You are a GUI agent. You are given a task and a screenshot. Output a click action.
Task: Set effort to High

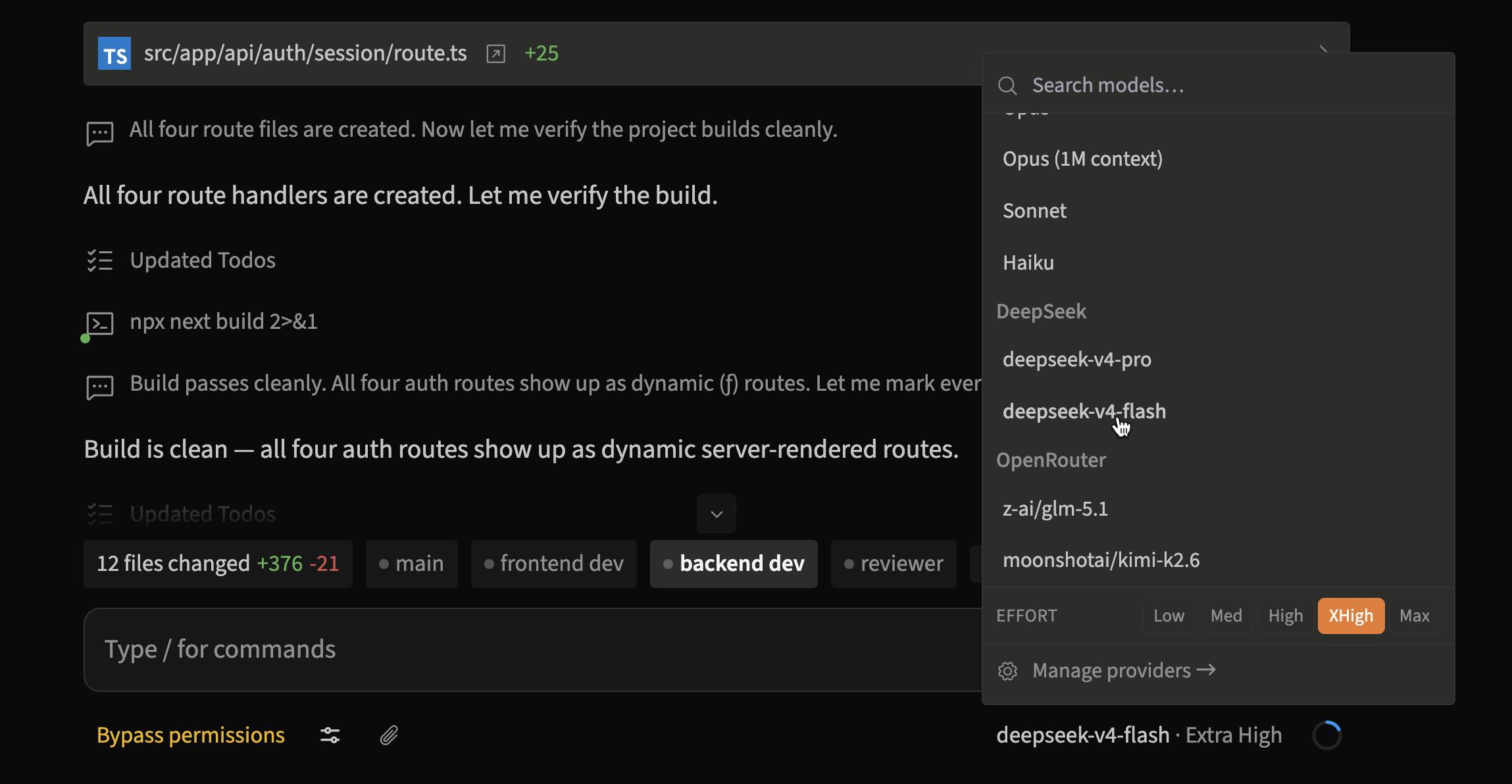(1286, 616)
